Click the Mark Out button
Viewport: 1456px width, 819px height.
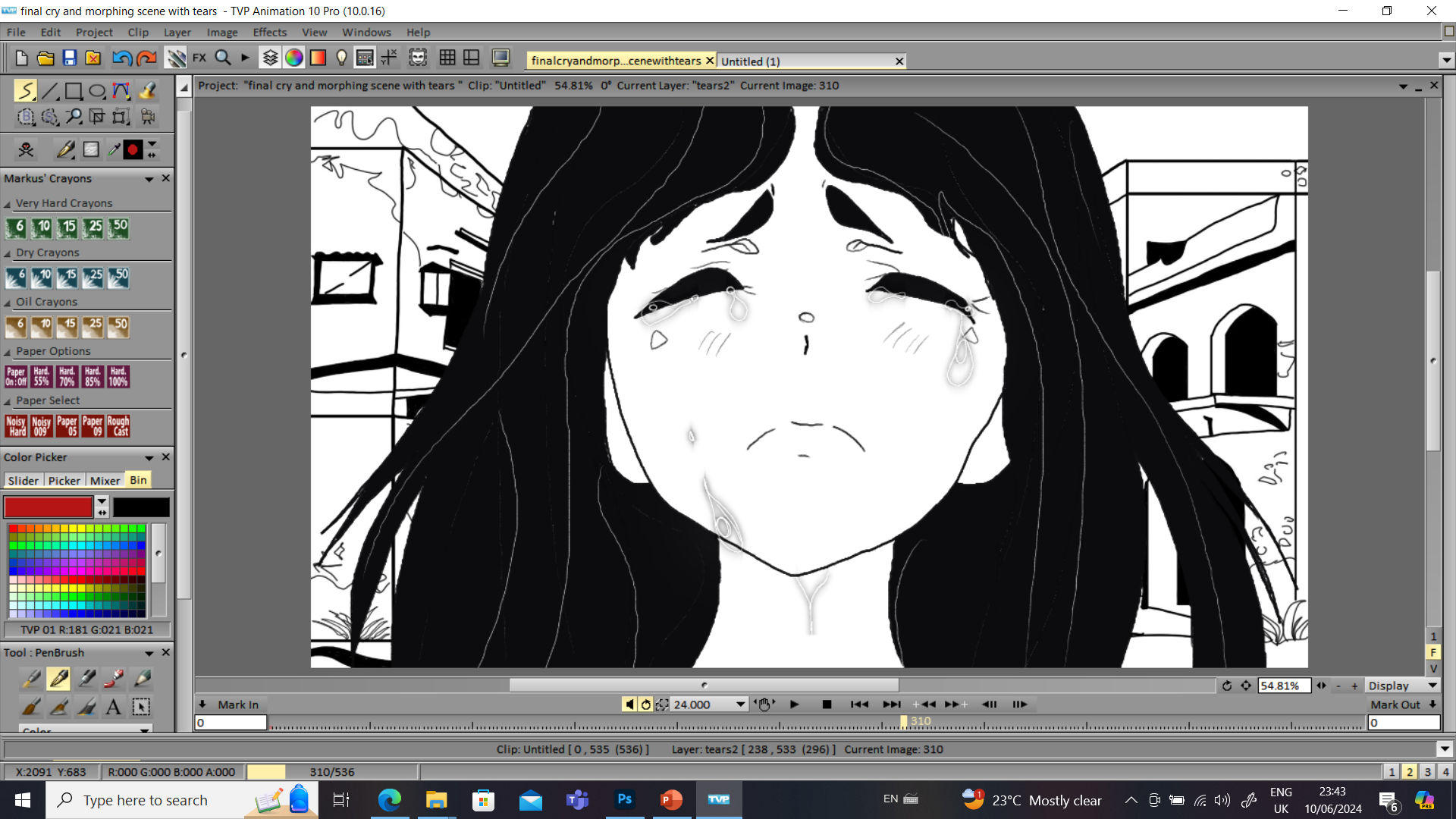tap(1395, 704)
